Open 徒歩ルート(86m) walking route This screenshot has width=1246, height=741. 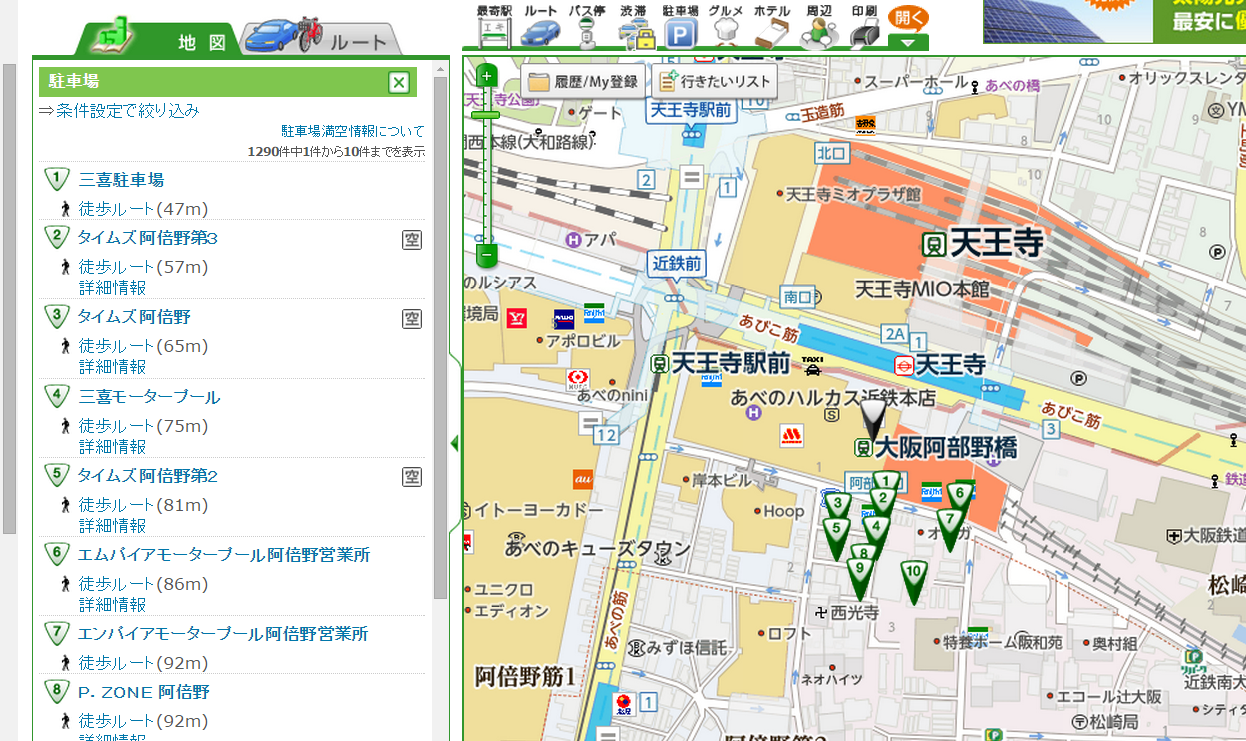click(x=143, y=584)
